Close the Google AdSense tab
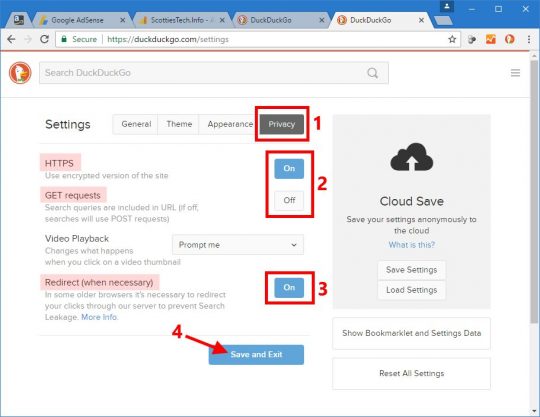Image resolution: width=540 pixels, height=417 pixels. (x=123, y=20)
